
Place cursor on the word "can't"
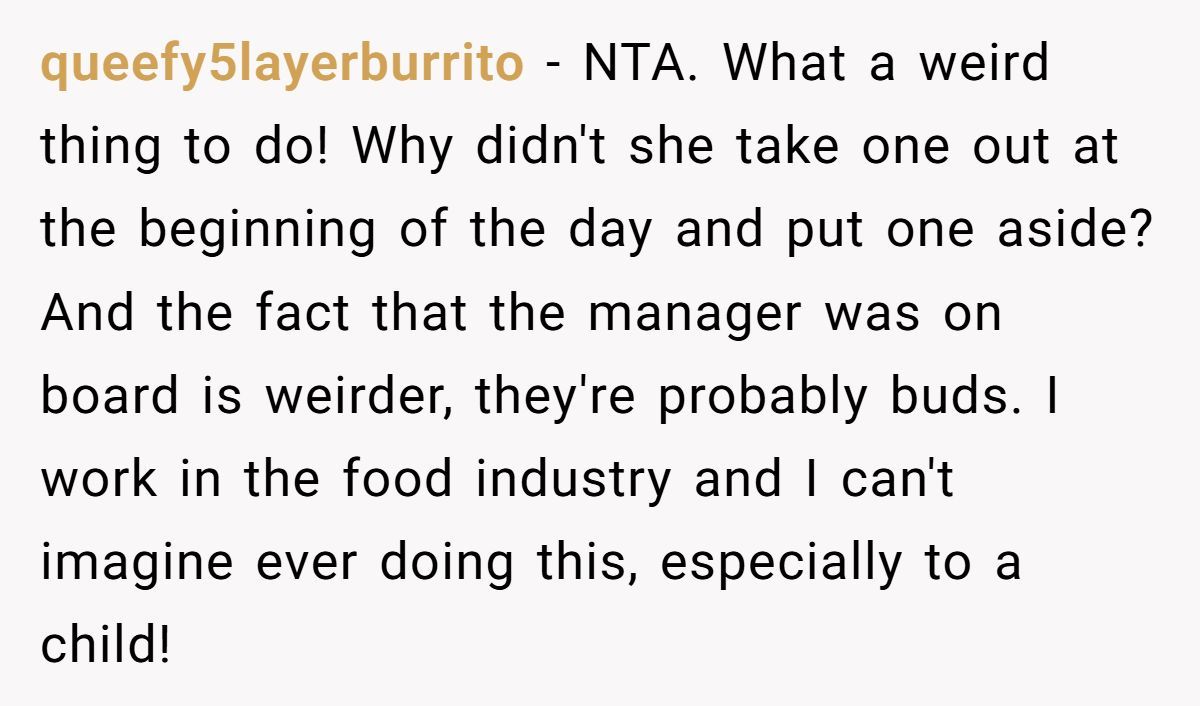point(897,480)
